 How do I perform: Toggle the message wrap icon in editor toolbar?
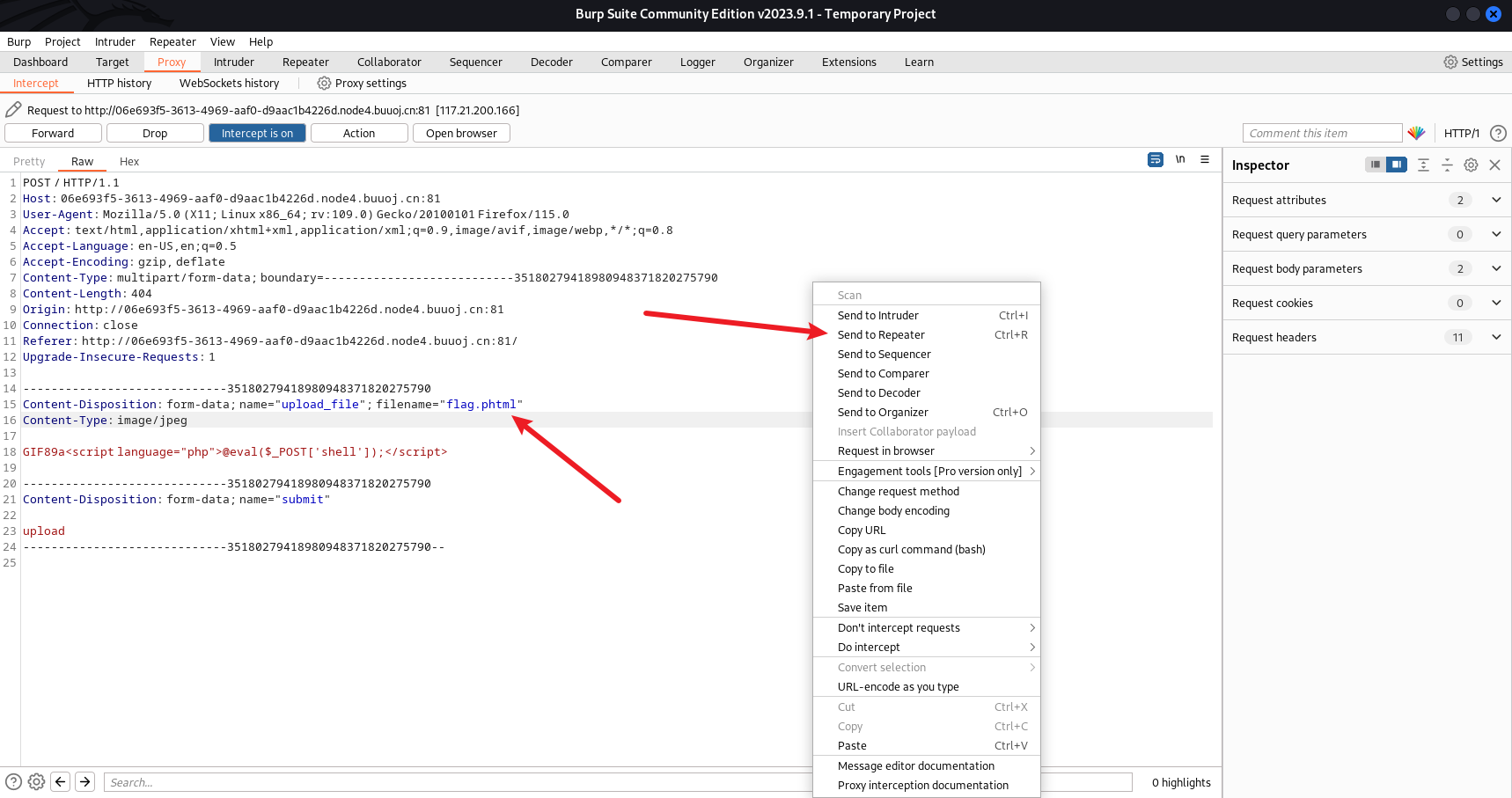tap(1156, 159)
